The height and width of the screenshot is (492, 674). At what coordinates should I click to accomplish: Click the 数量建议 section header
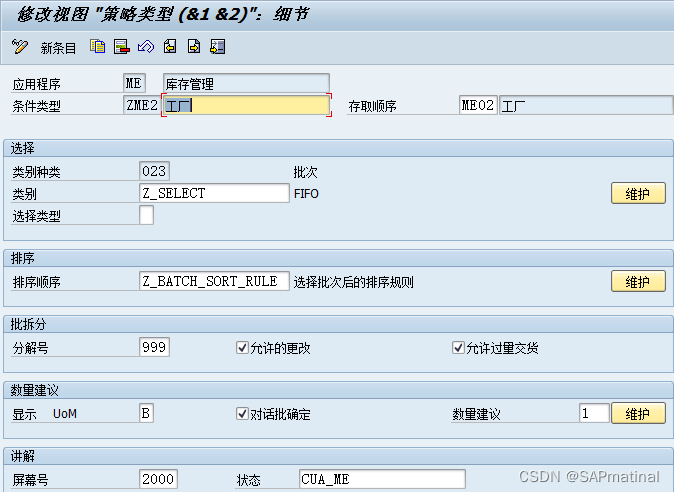[34, 390]
